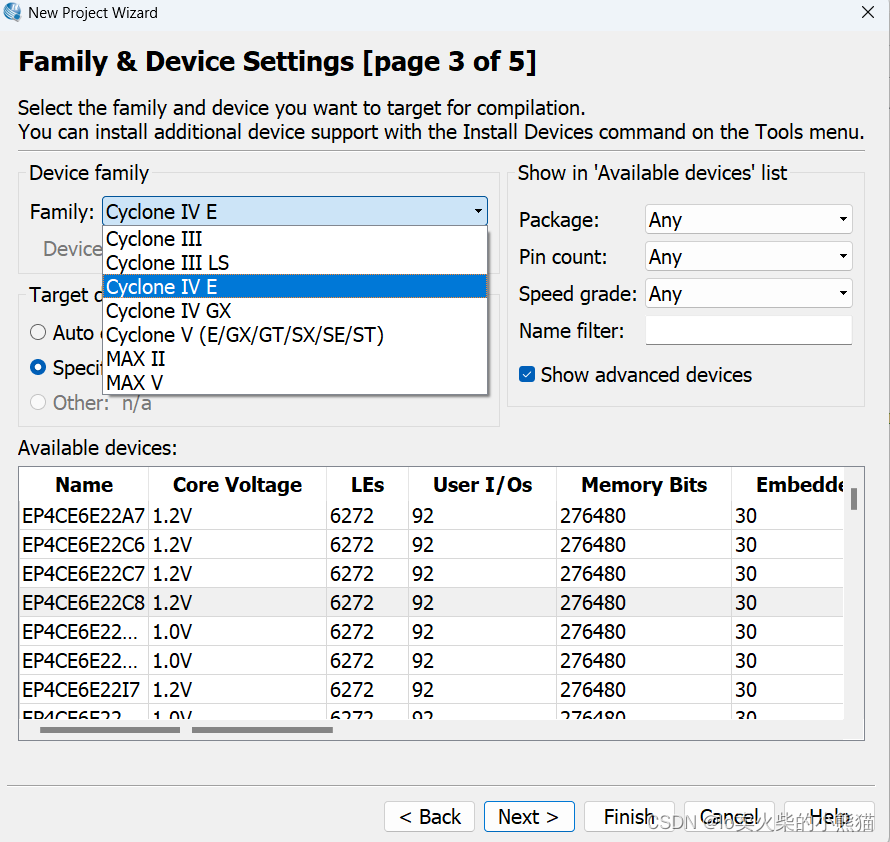The image size is (890, 842).
Task: Click the Finish button
Action: click(x=629, y=817)
